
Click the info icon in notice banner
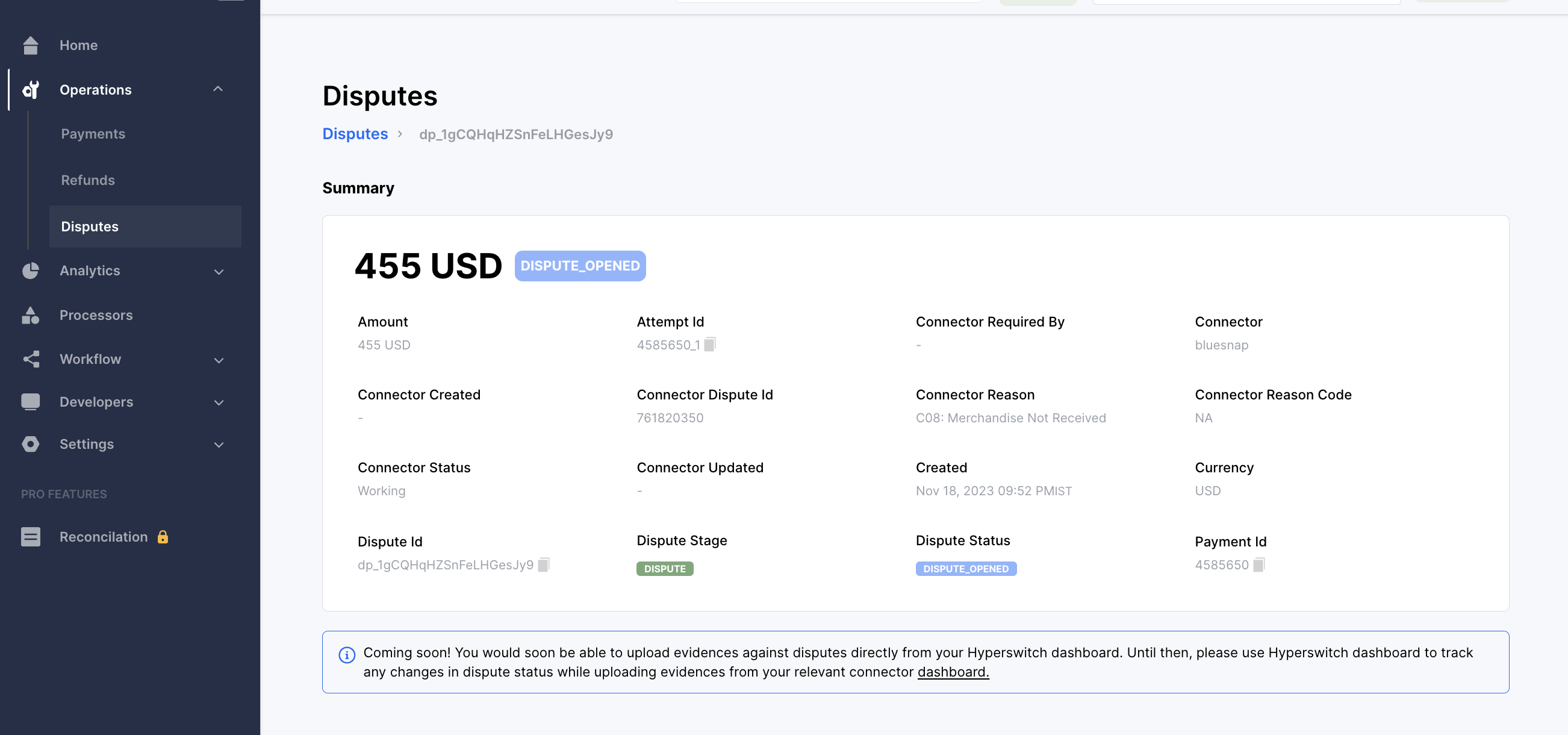coord(347,655)
